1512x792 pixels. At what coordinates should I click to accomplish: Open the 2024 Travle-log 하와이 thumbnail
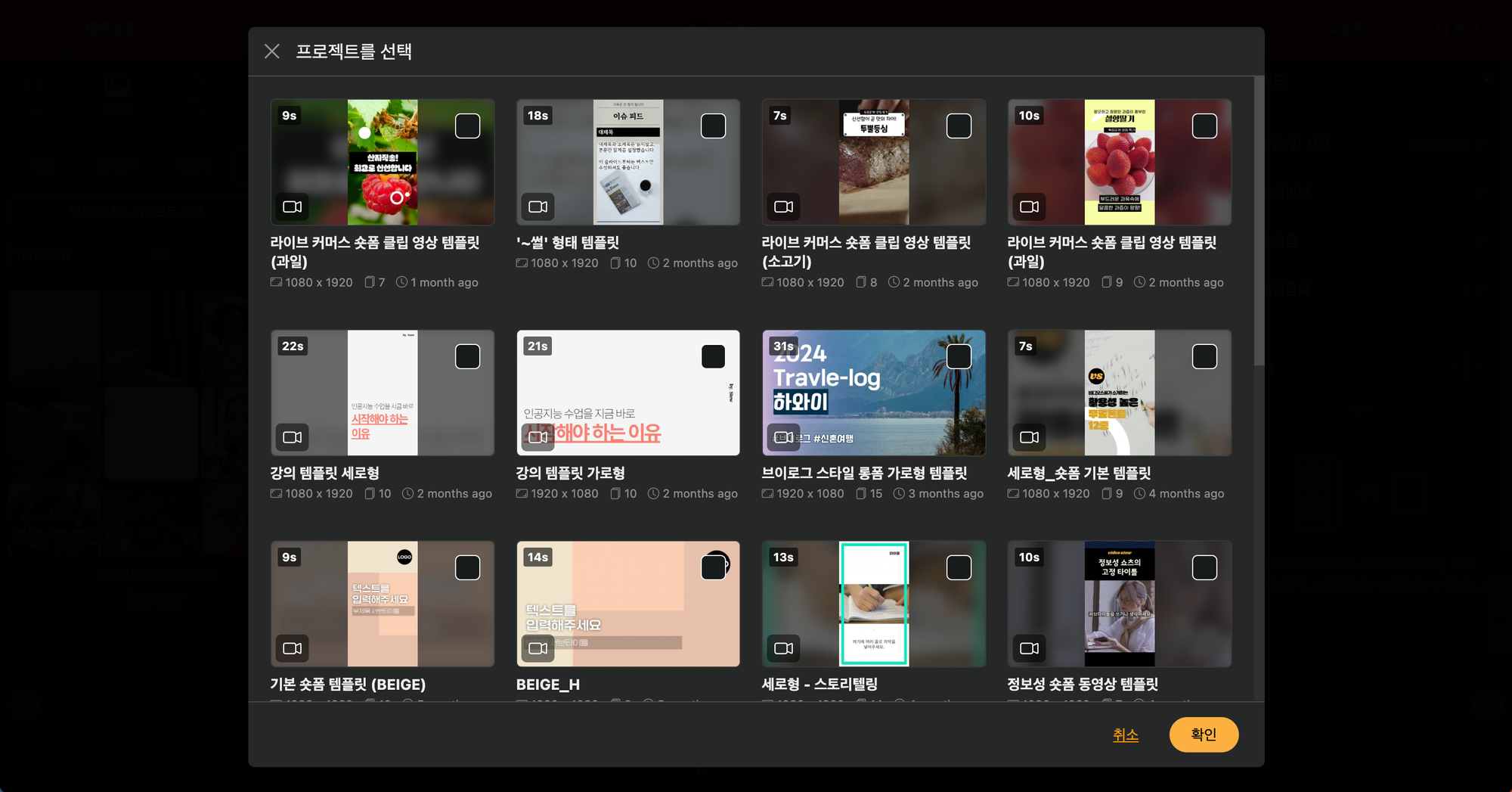coord(874,393)
